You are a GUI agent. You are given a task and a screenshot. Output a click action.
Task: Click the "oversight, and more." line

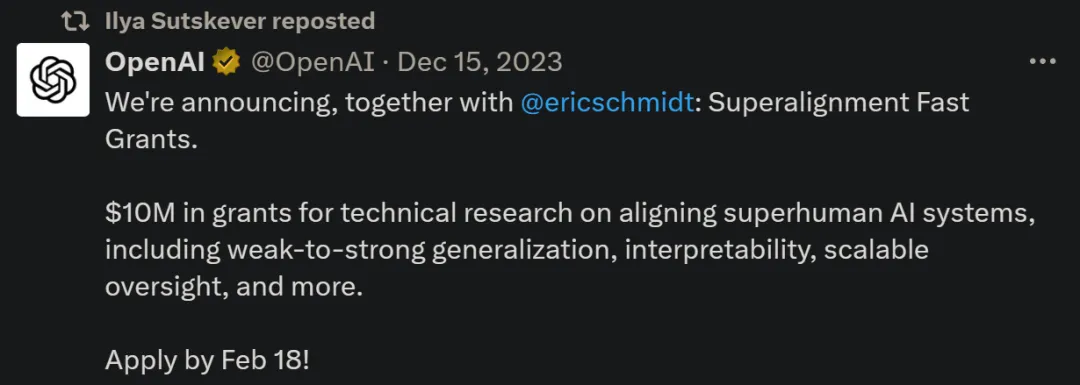coord(234,288)
